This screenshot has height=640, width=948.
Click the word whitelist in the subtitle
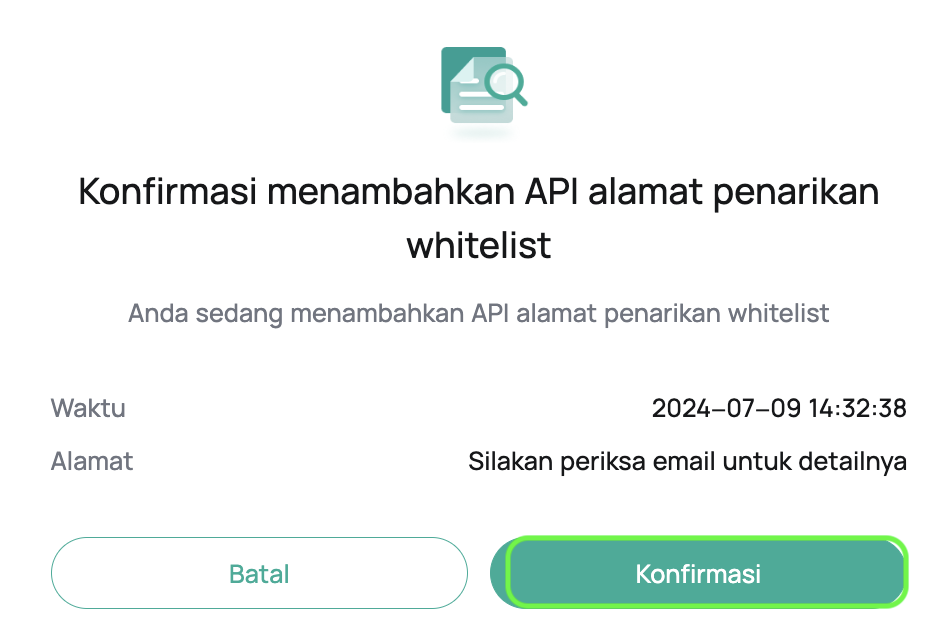[x=779, y=313]
